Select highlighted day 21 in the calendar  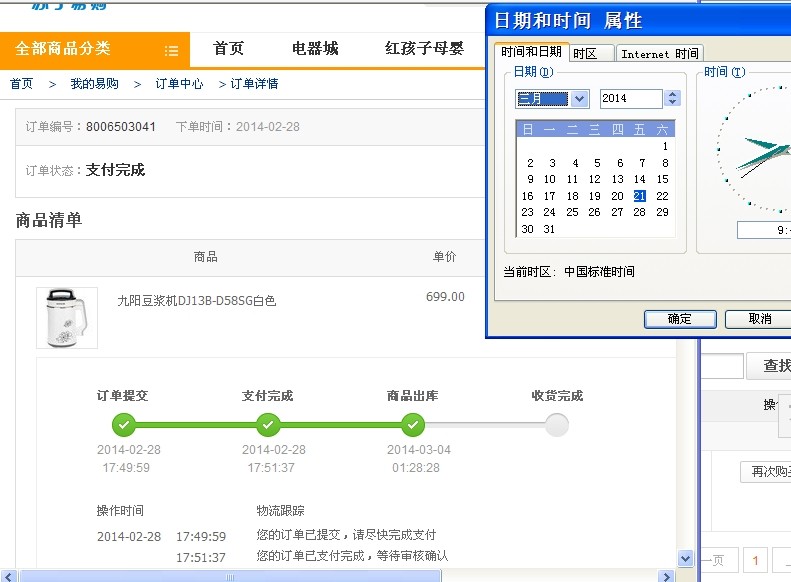click(640, 196)
